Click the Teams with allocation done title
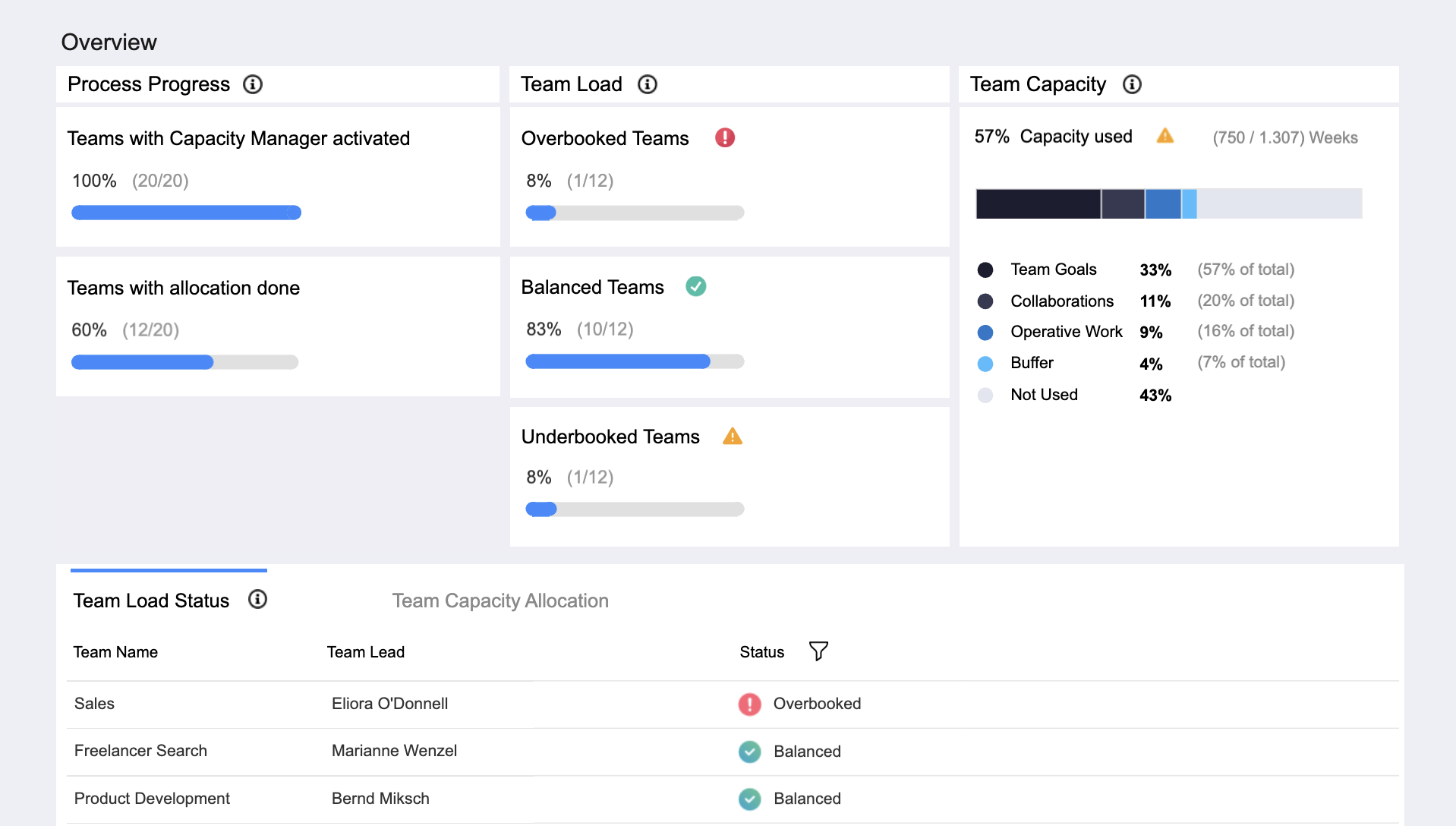The height and width of the screenshot is (826, 1456). [183, 288]
